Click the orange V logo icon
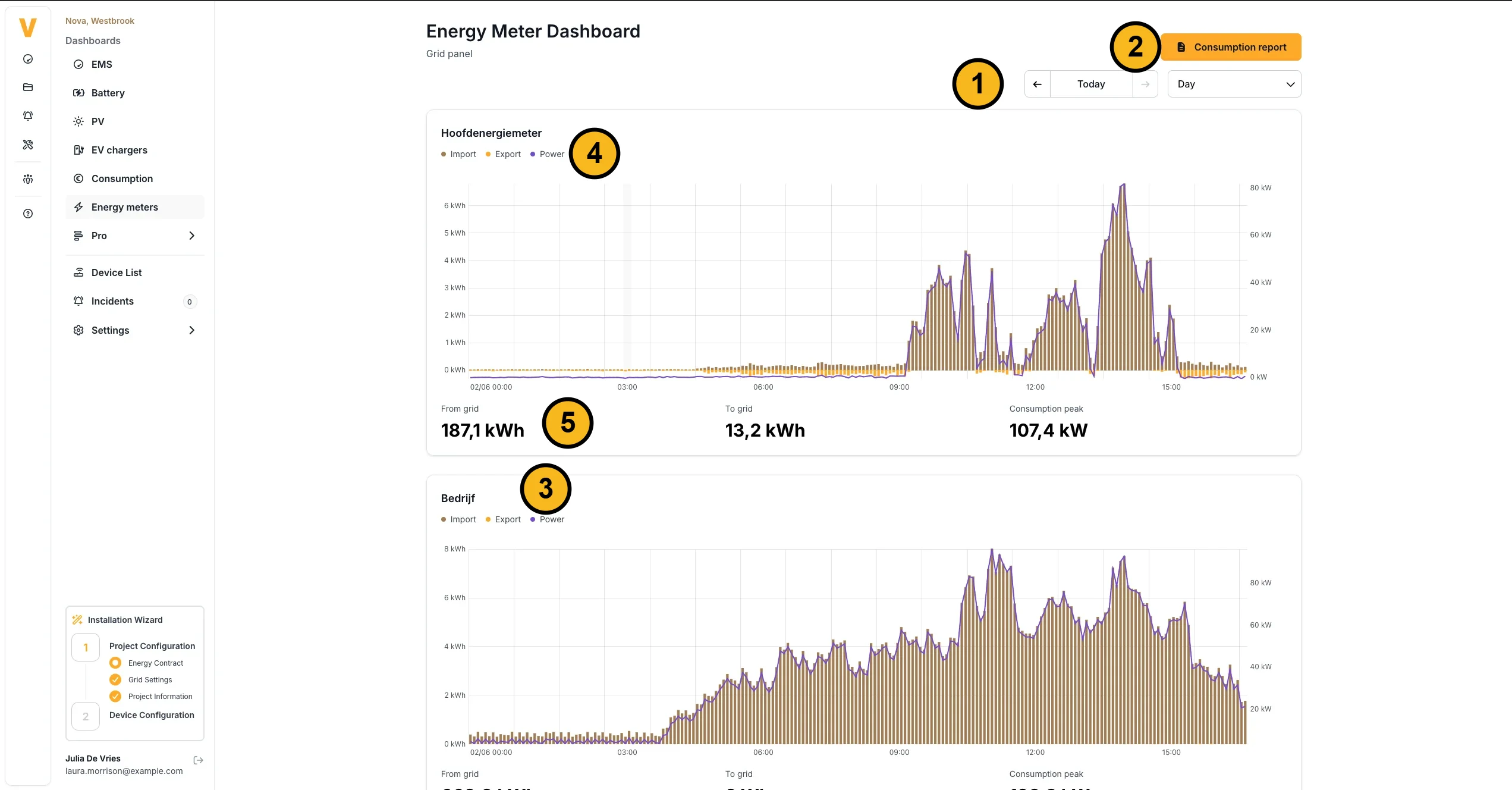 (x=28, y=27)
